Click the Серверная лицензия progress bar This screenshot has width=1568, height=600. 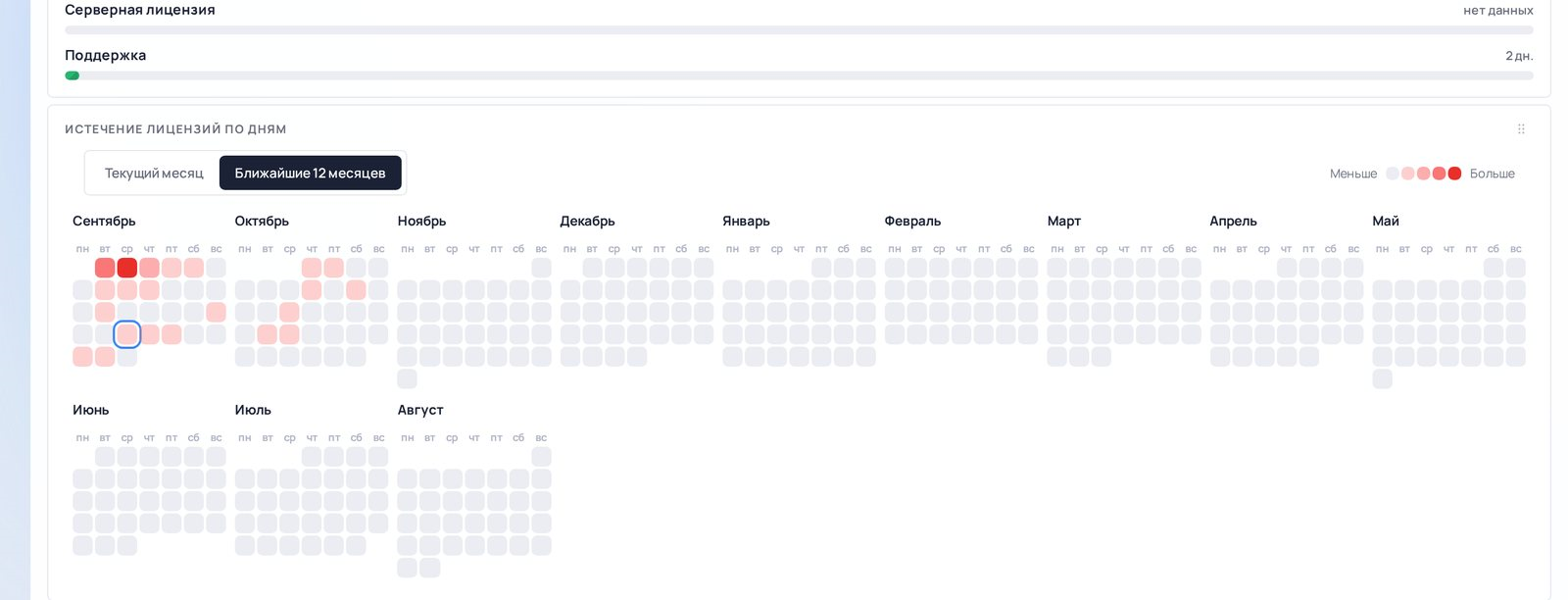799,30
